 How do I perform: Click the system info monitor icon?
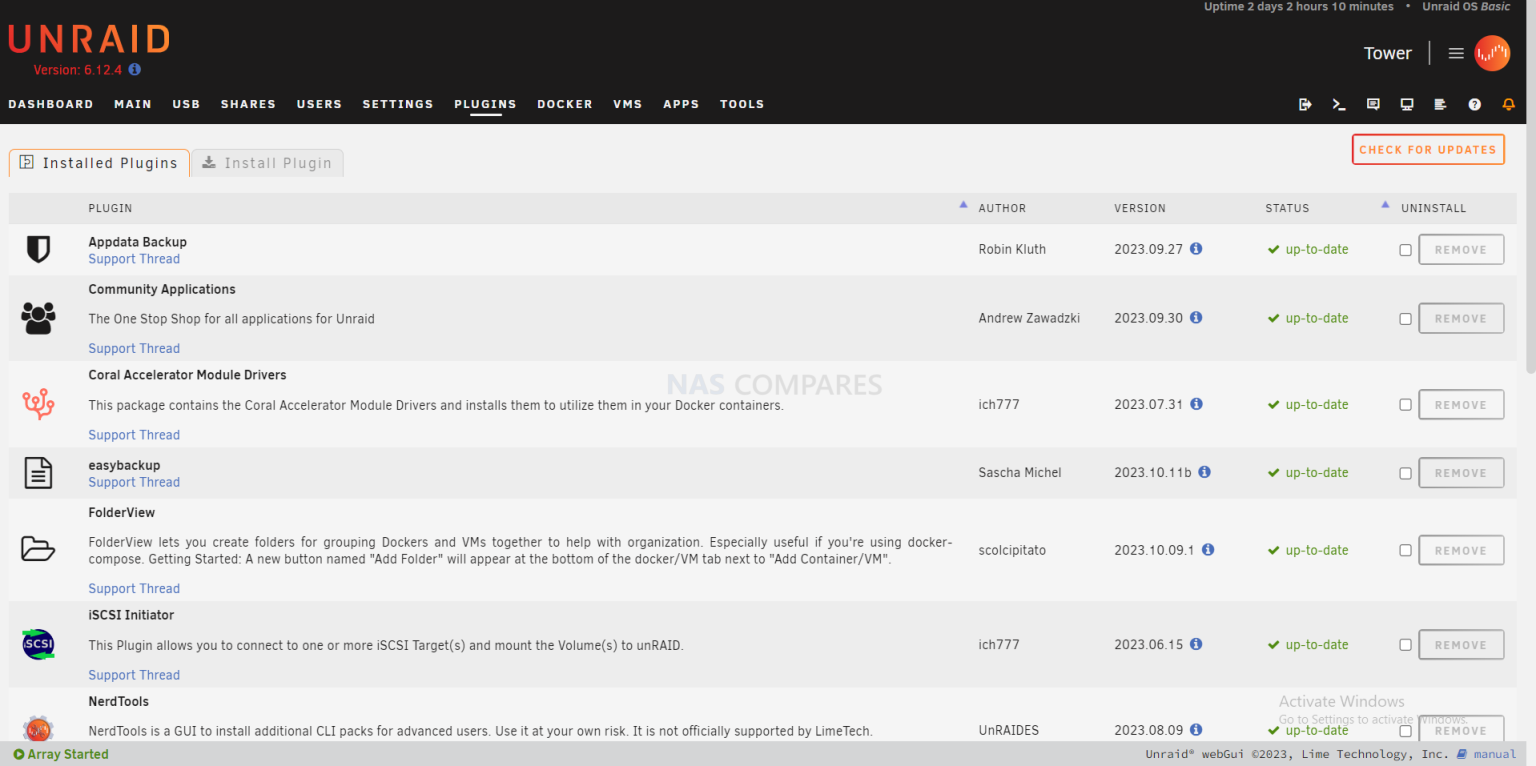(x=1407, y=104)
